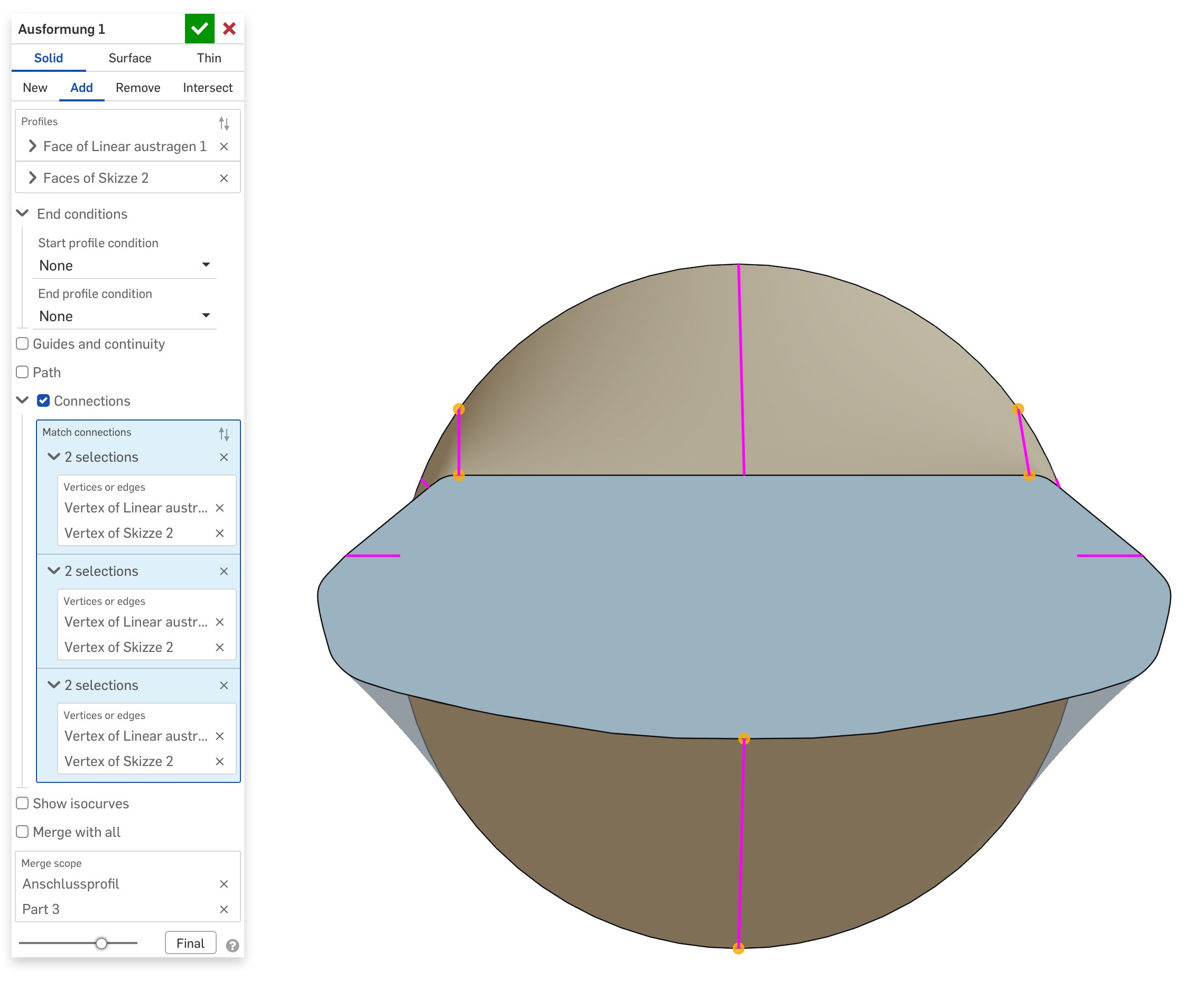
Task: Collapse the End conditions section
Action: pos(23,213)
